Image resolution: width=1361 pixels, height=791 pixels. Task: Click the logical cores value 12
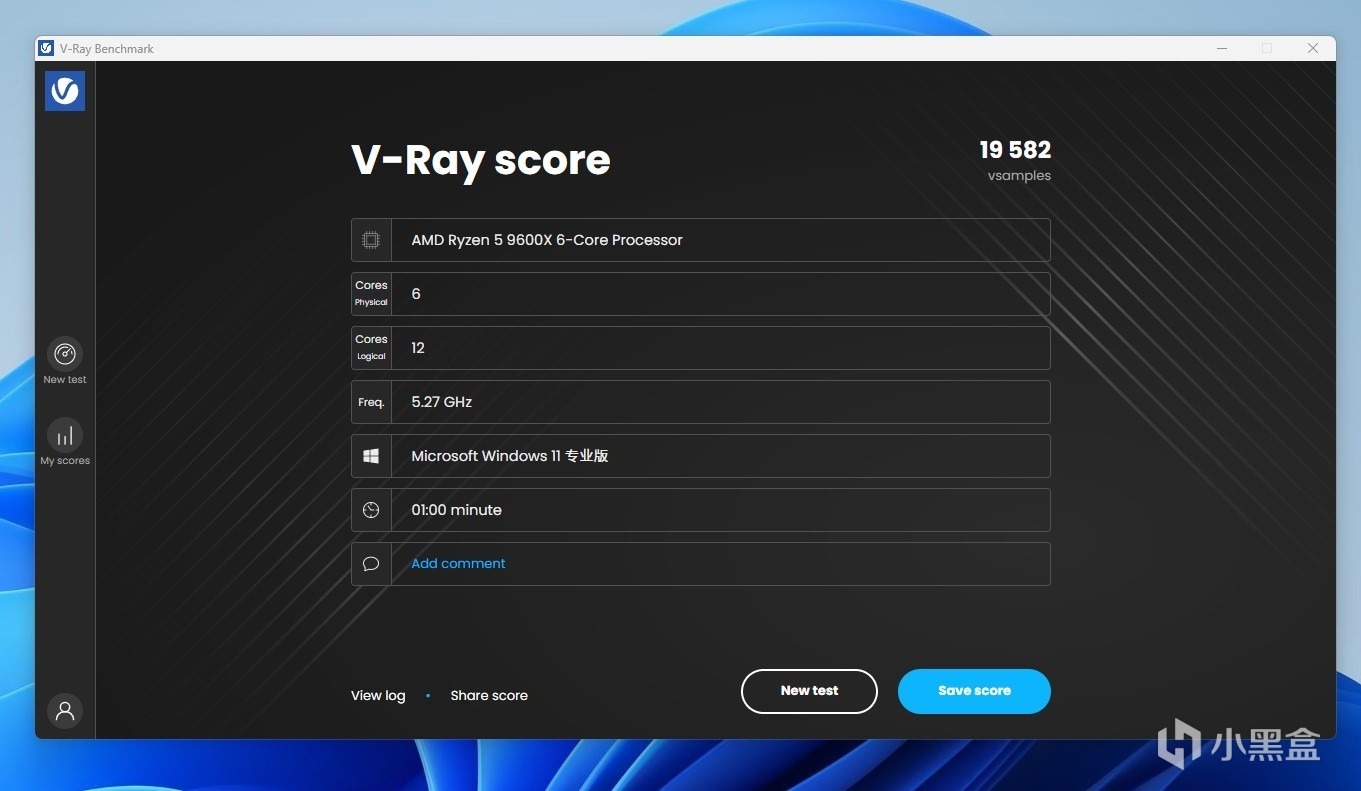tap(418, 348)
